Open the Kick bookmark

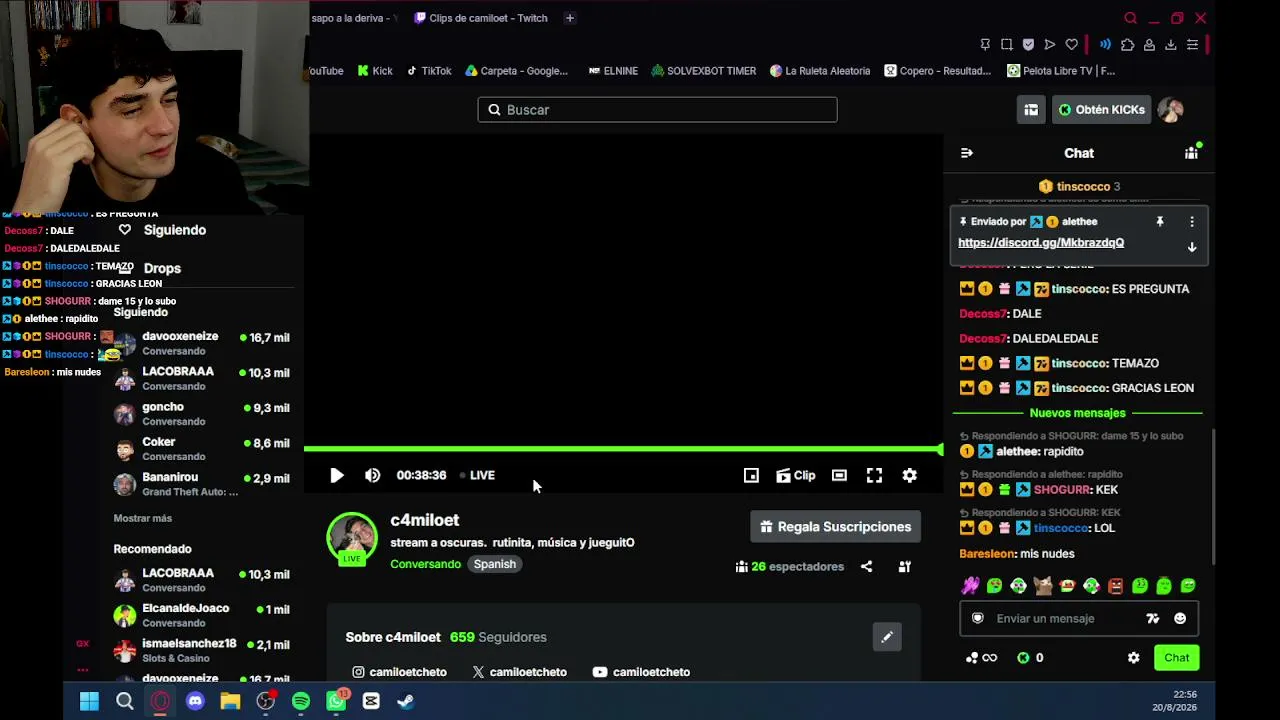pyautogui.click(x=374, y=71)
